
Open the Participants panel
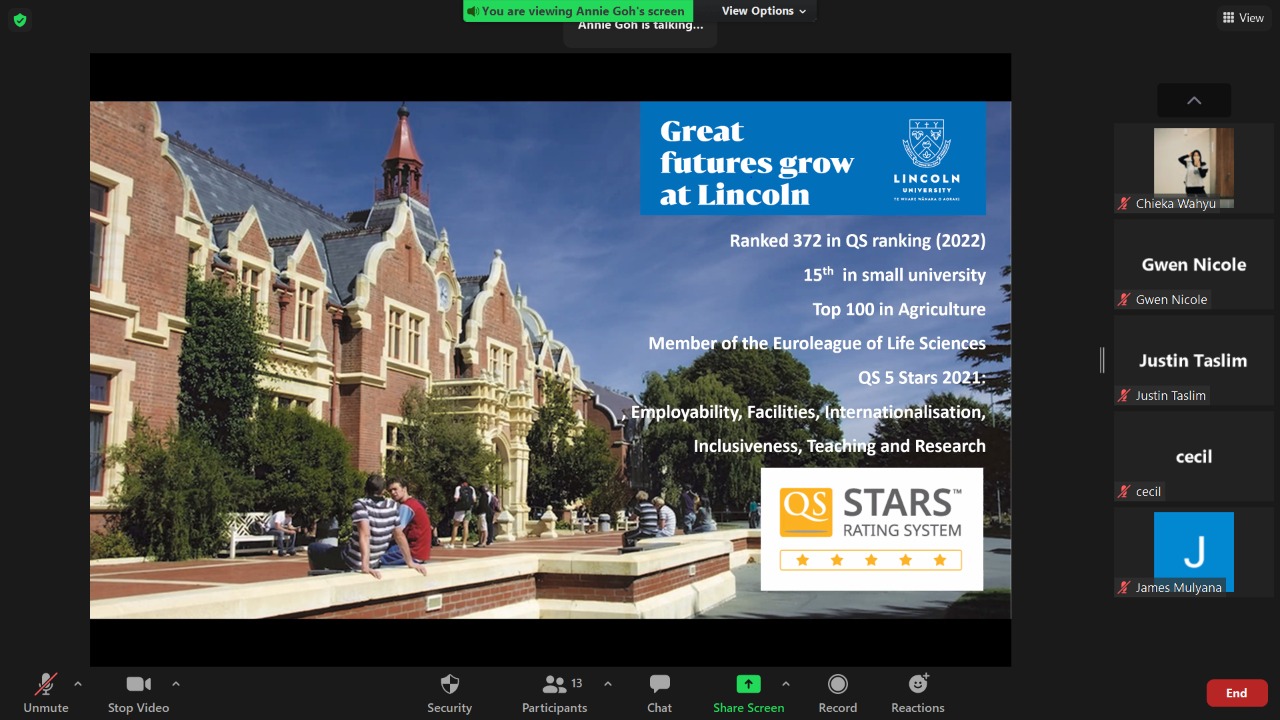coord(555,693)
